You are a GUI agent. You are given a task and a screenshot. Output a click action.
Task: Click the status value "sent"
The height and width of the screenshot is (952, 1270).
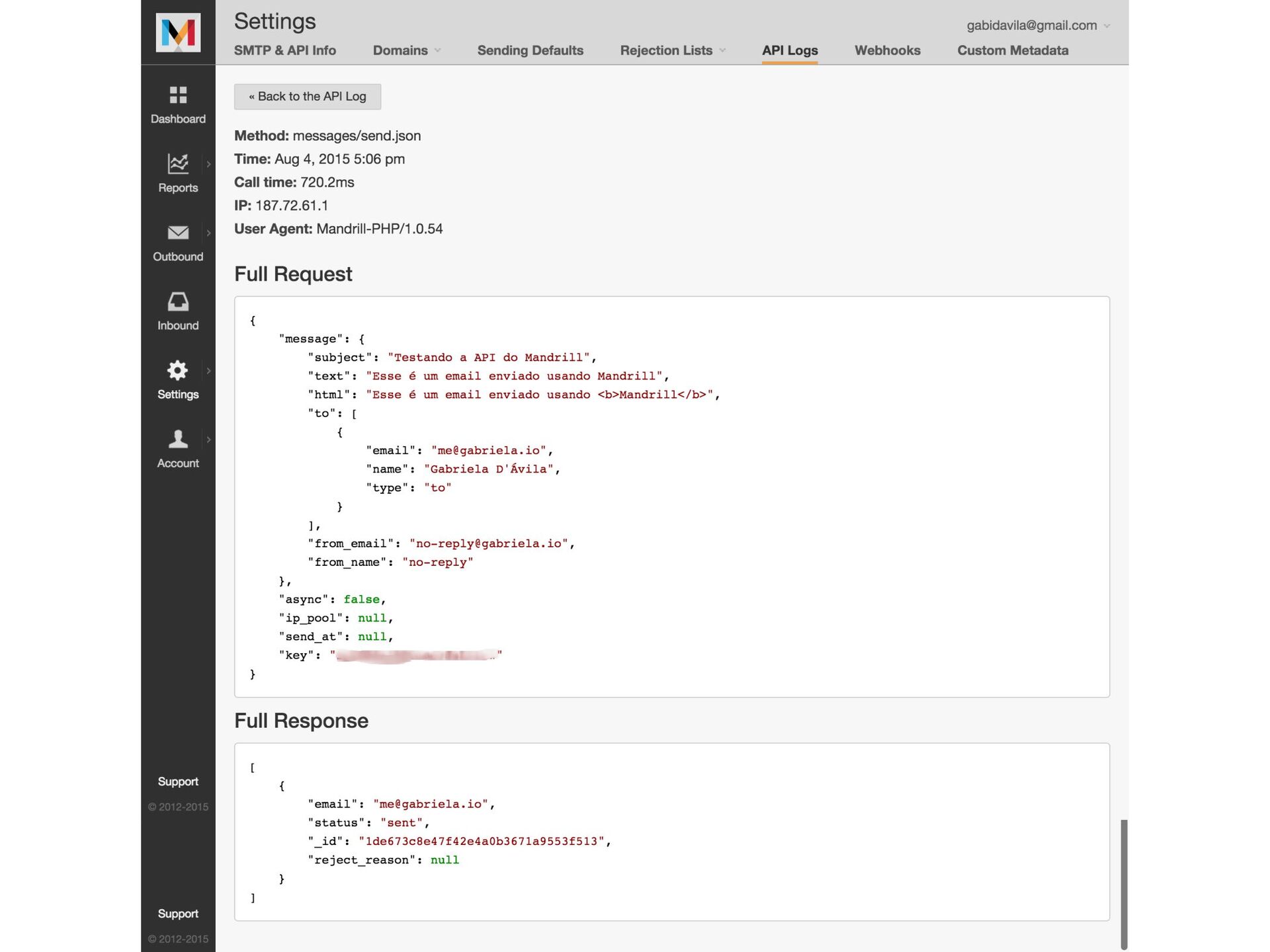[x=402, y=823]
